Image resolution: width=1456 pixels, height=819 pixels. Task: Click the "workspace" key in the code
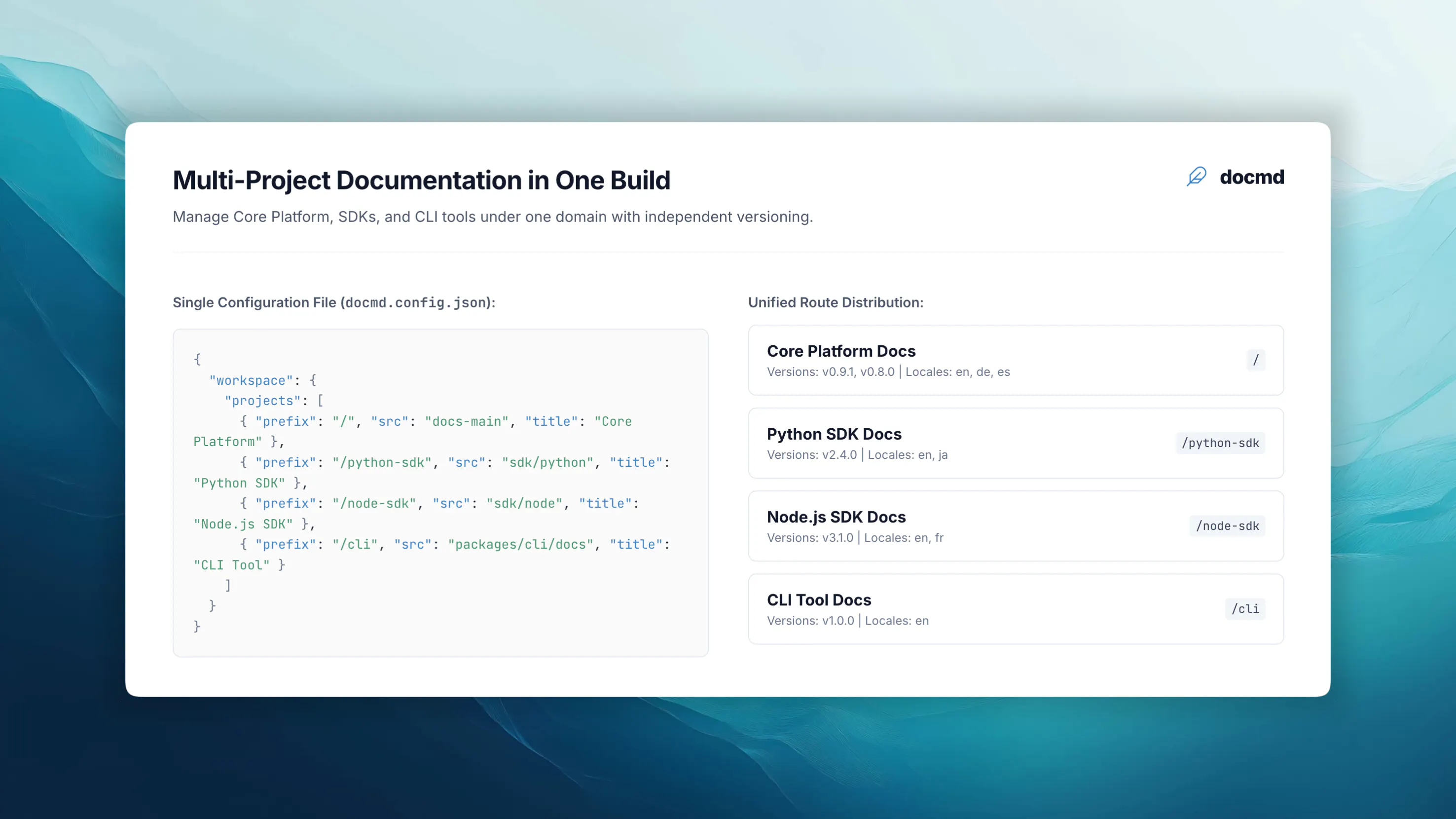click(x=251, y=380)
